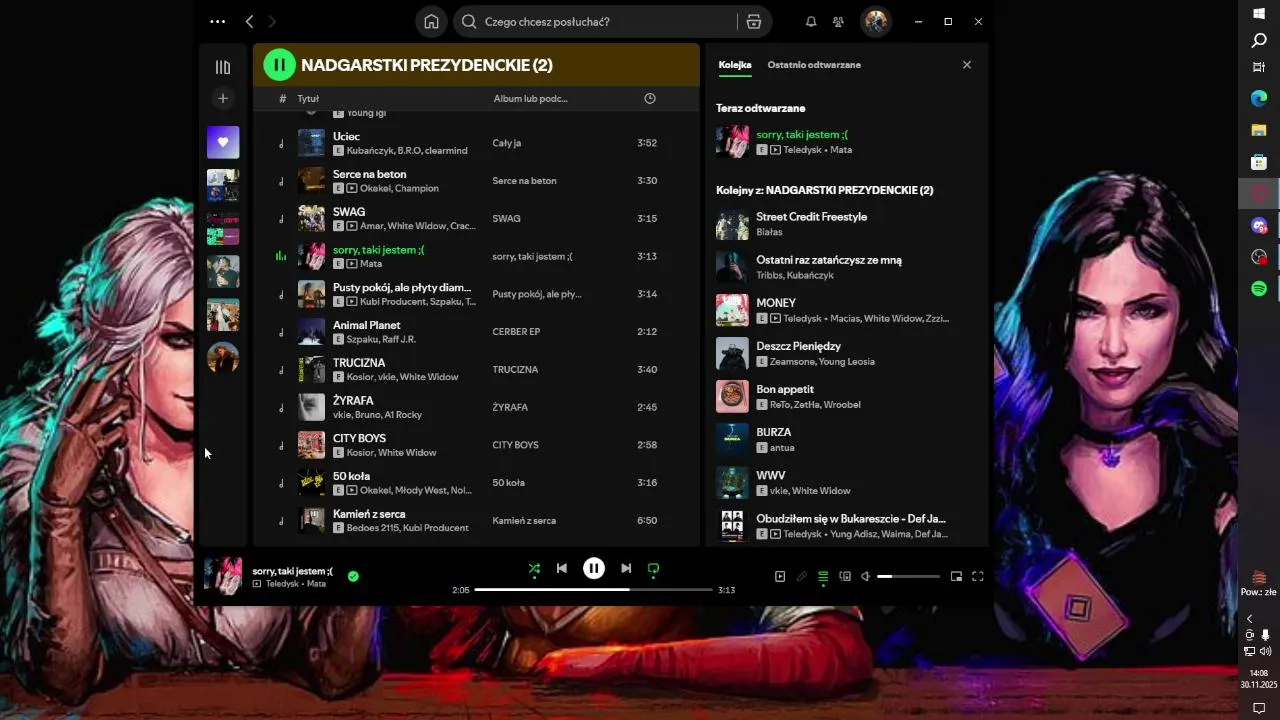The height and width of the screenshot is (720, 1280).
Task: Open the Home page icon
Action: 431,21
